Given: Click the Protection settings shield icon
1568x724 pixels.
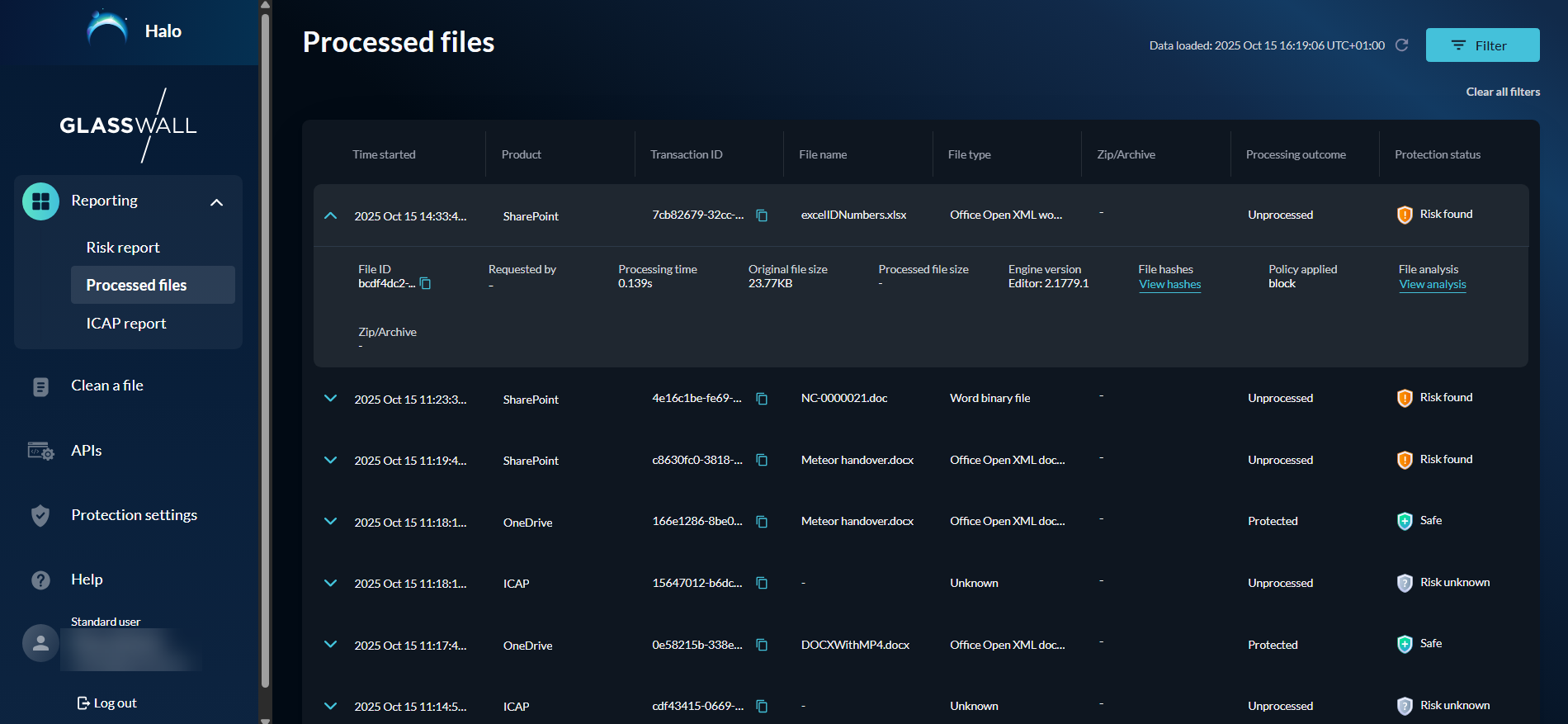Looking at the screenshot, I should point(40,516).
